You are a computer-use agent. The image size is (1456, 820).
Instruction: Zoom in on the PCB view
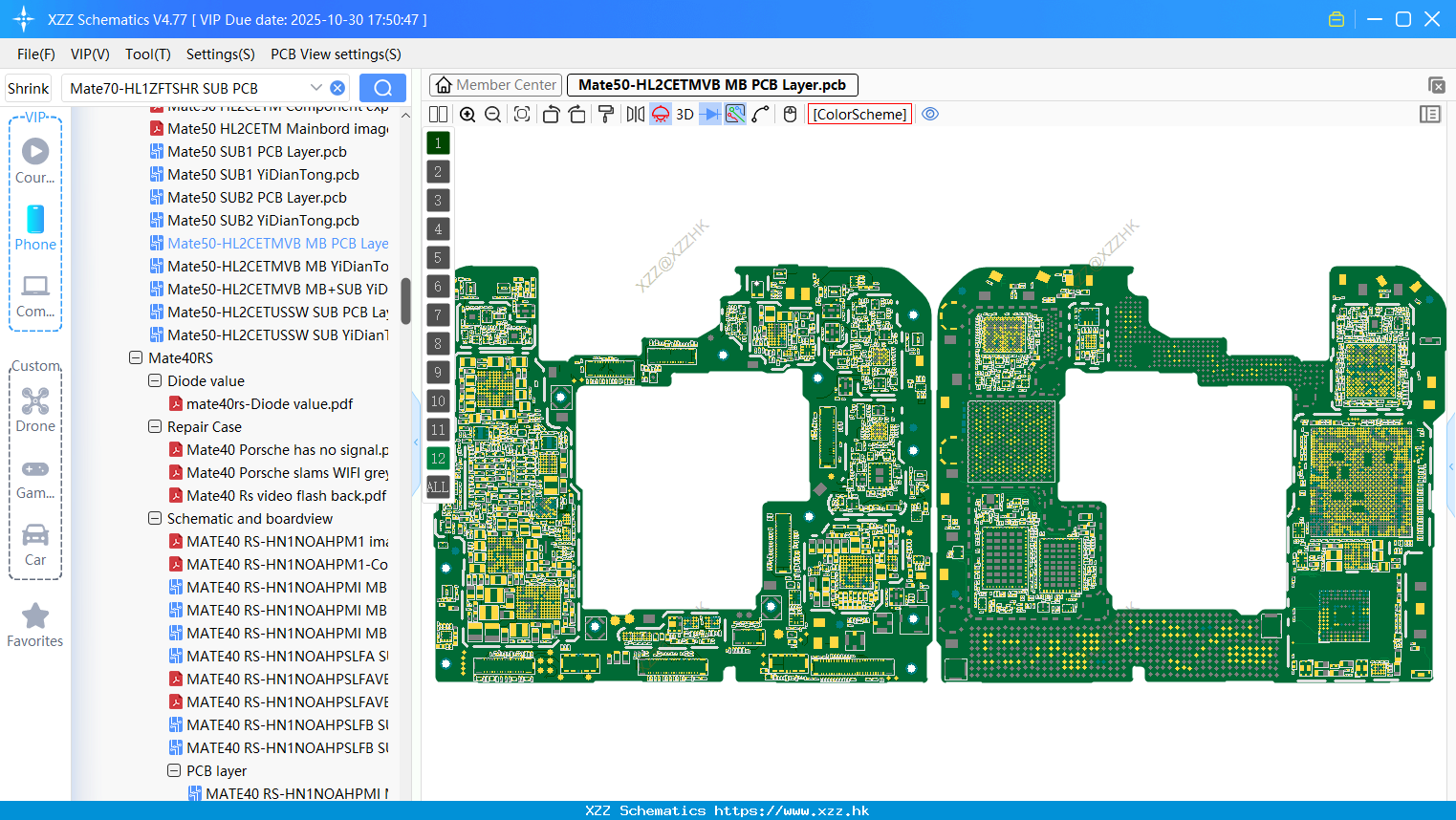467,115
